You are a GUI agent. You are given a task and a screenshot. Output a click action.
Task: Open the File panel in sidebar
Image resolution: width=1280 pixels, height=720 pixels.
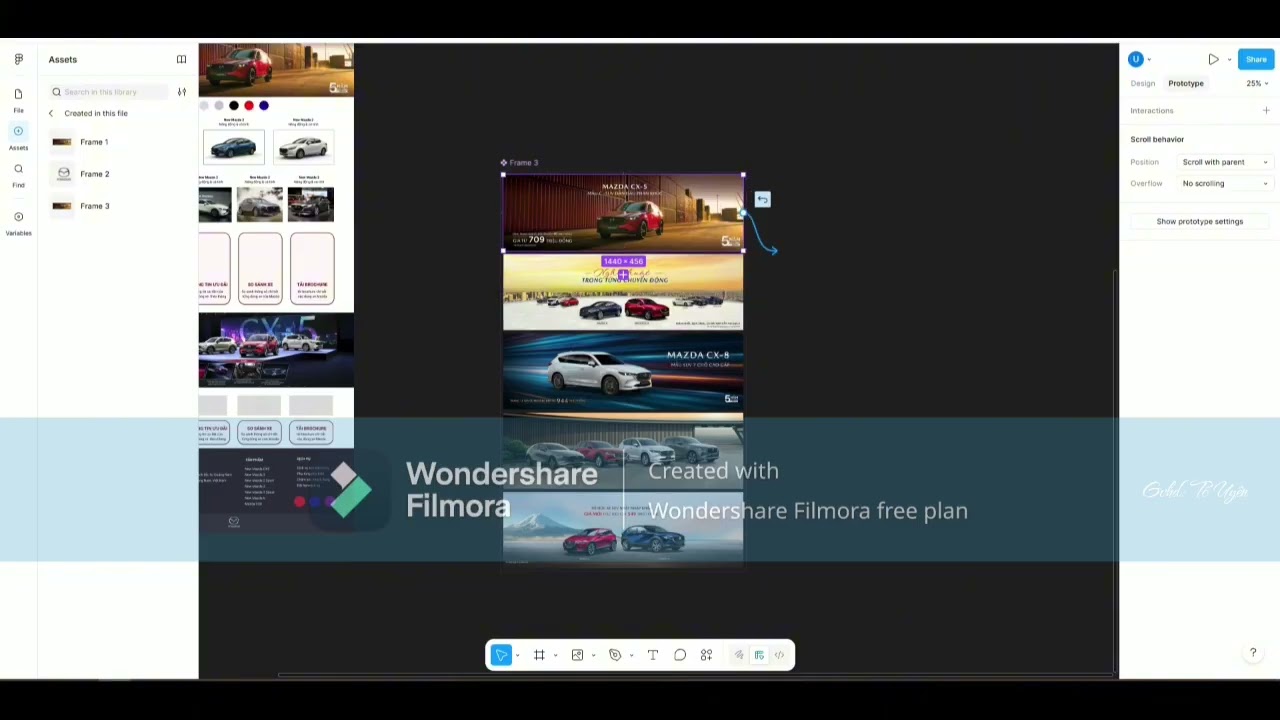click(x=18, y=100)
